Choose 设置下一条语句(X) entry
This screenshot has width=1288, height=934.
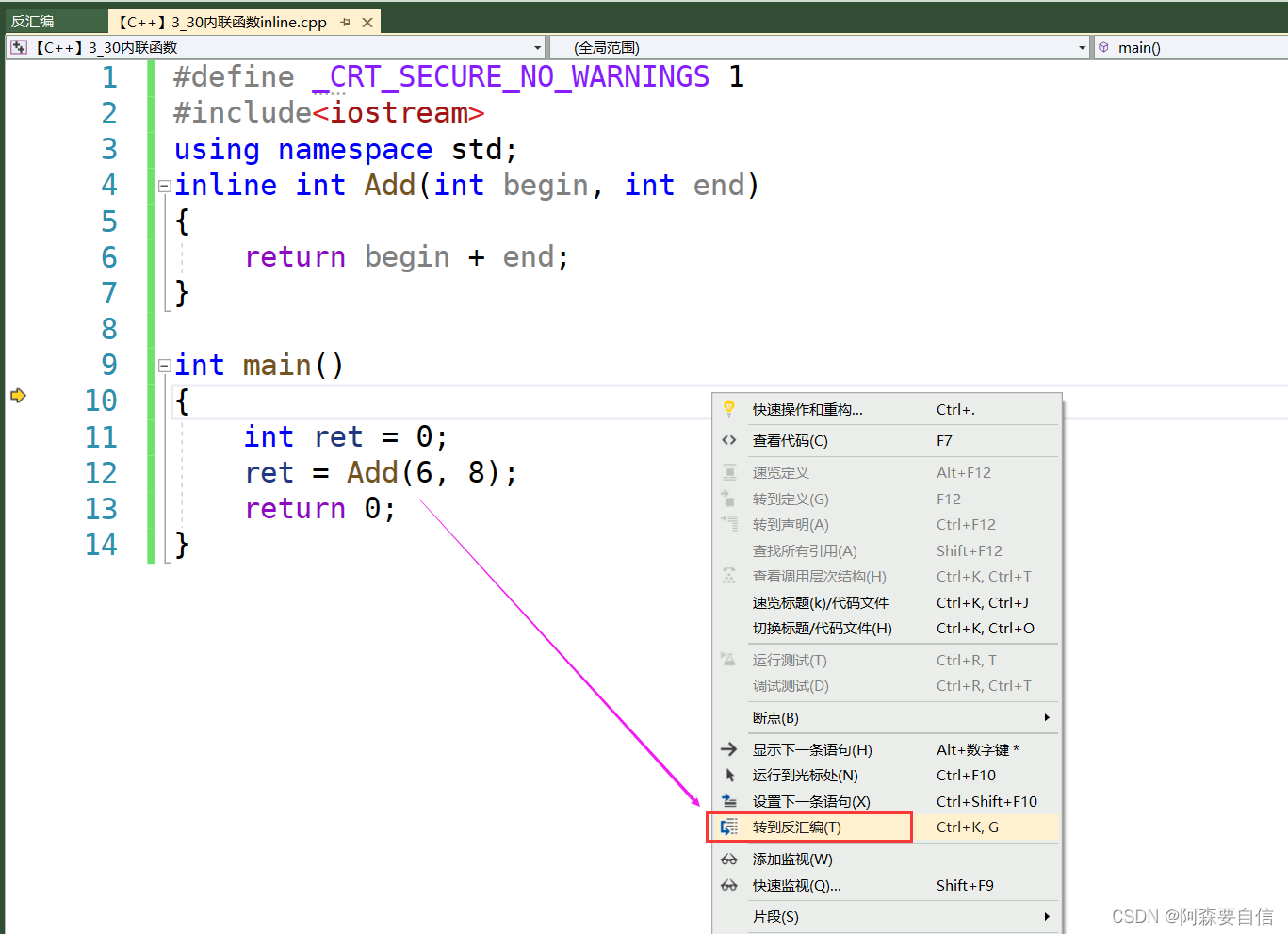tap(887, 801)
